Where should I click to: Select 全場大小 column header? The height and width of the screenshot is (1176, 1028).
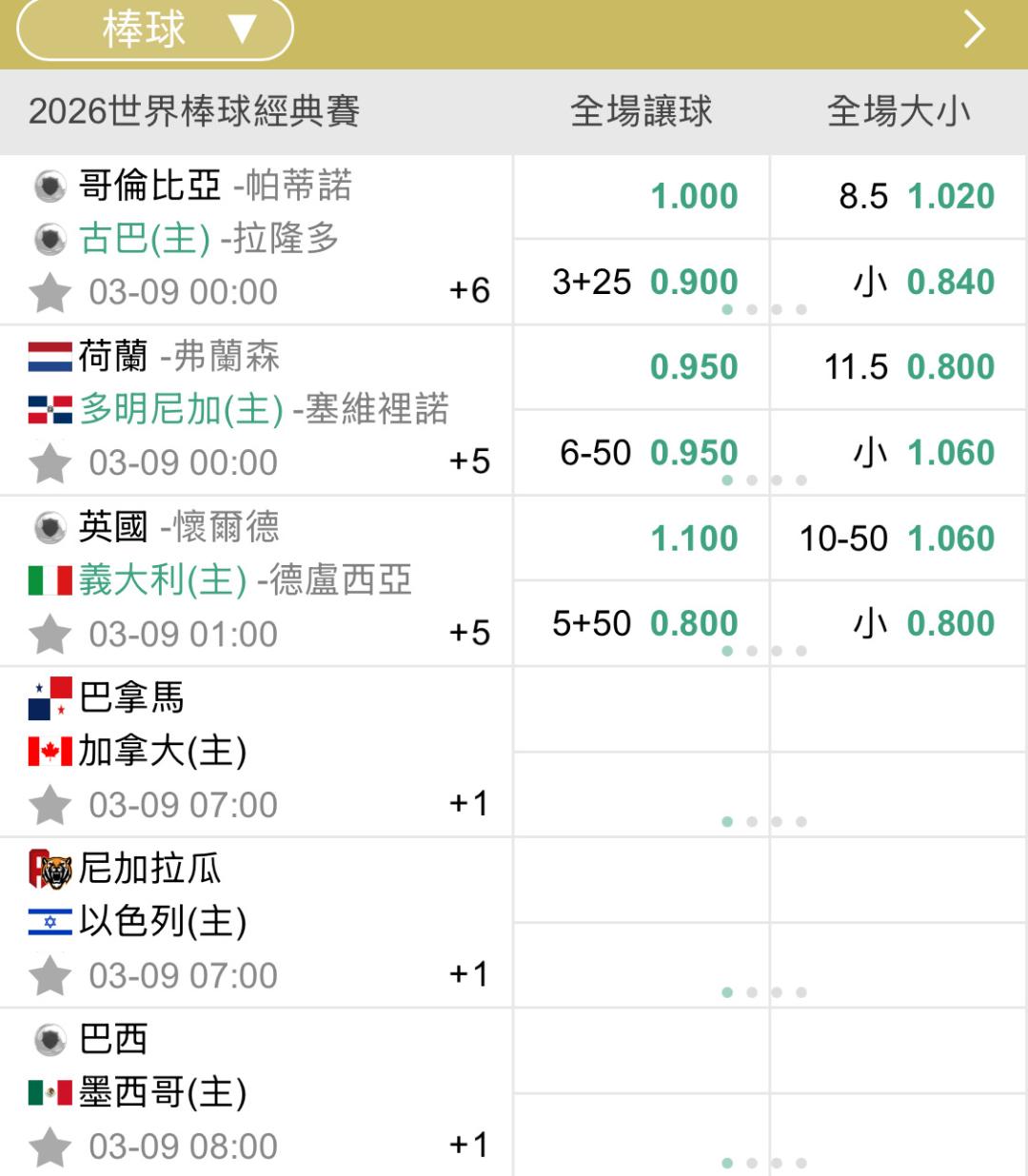point(899,111)
